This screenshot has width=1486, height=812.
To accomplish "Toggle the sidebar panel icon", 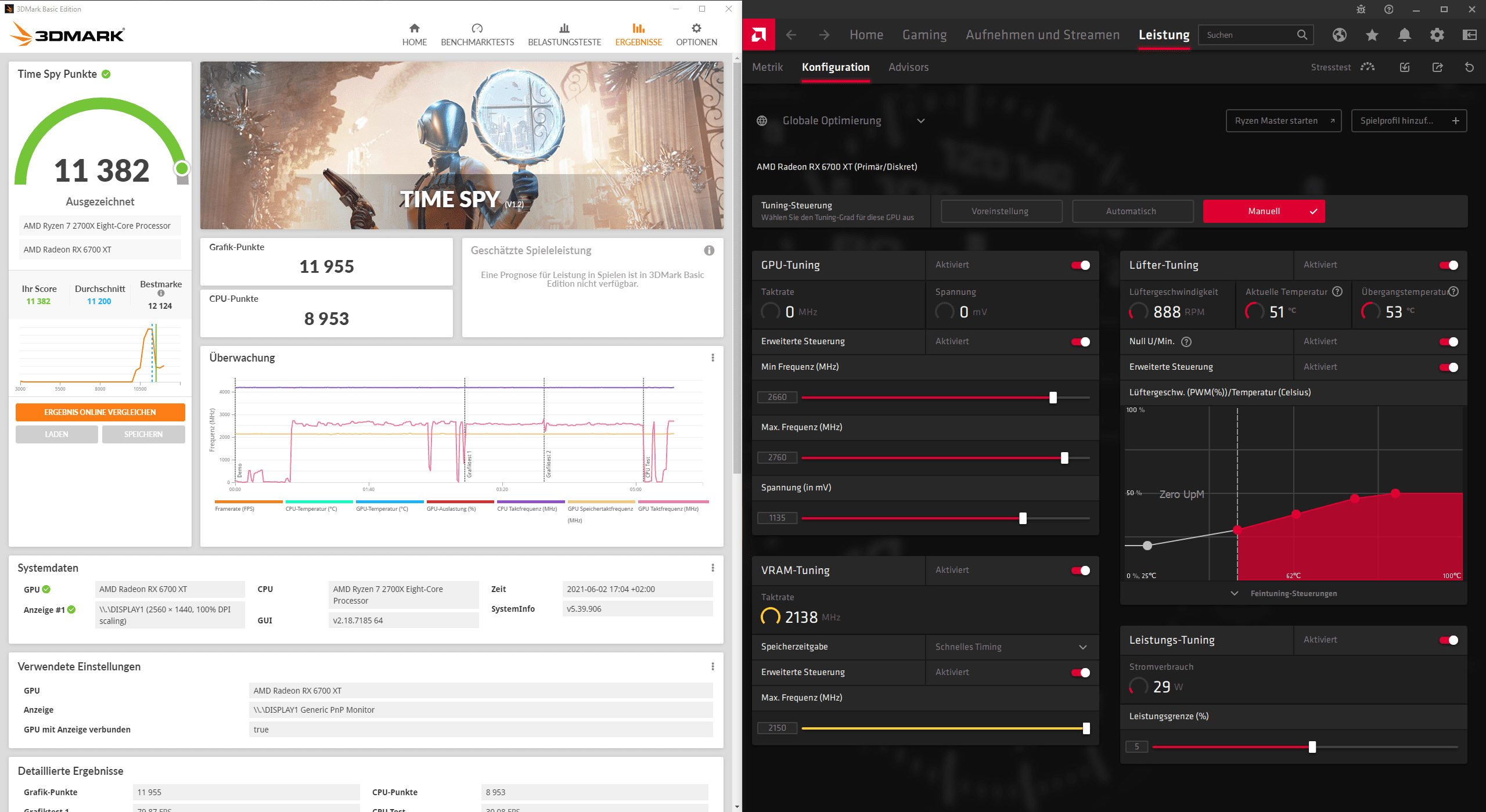I will click(1469, 35).
